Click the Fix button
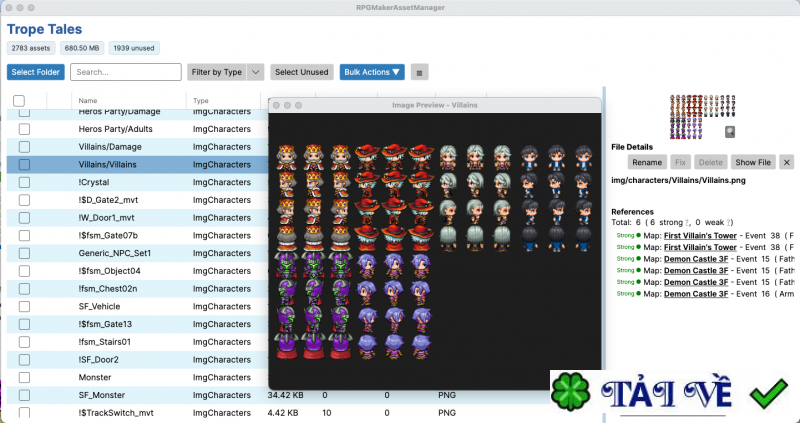The image size is (800, 423). [680, 162]
